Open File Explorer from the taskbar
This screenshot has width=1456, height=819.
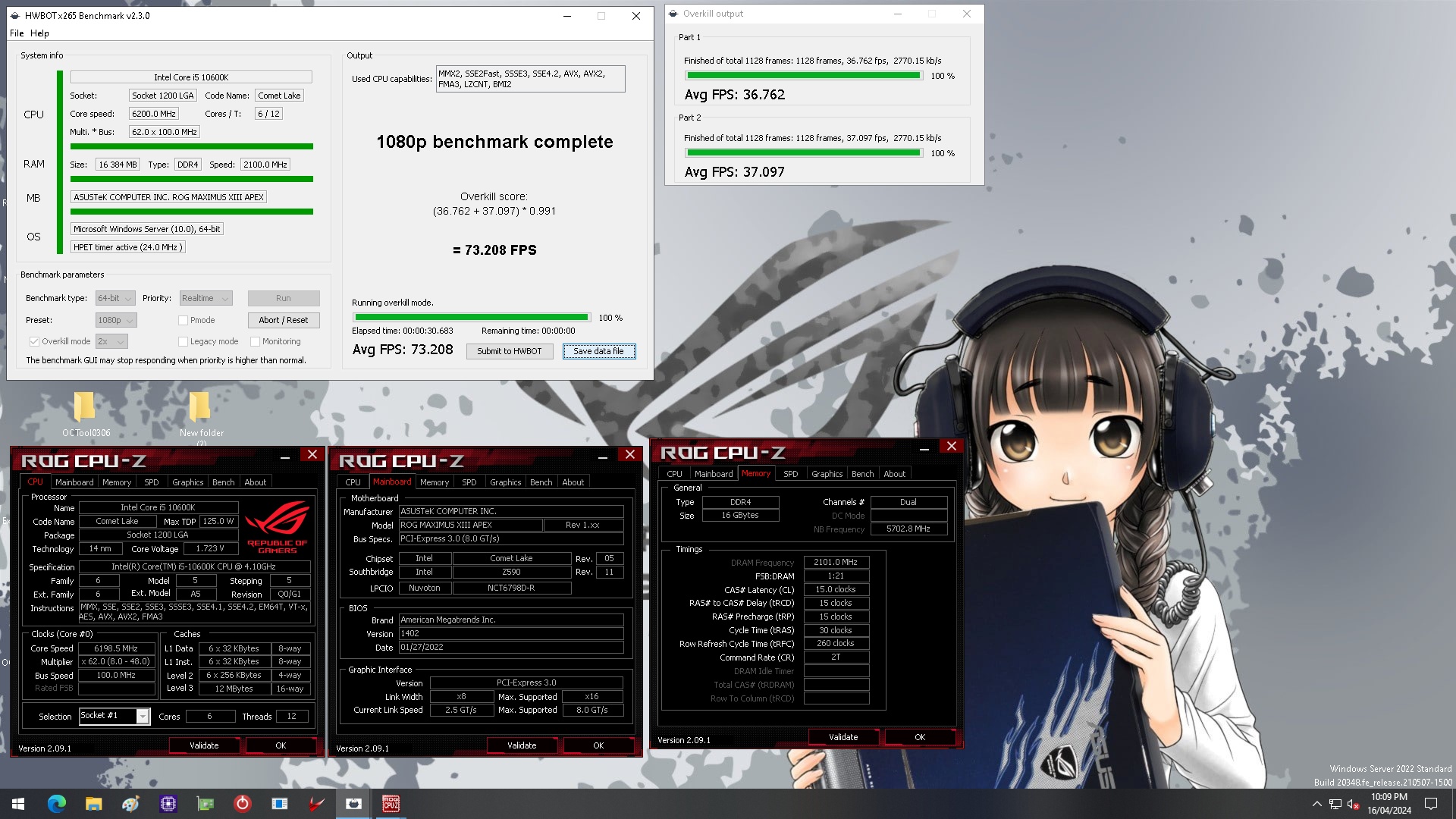(93, 804)
